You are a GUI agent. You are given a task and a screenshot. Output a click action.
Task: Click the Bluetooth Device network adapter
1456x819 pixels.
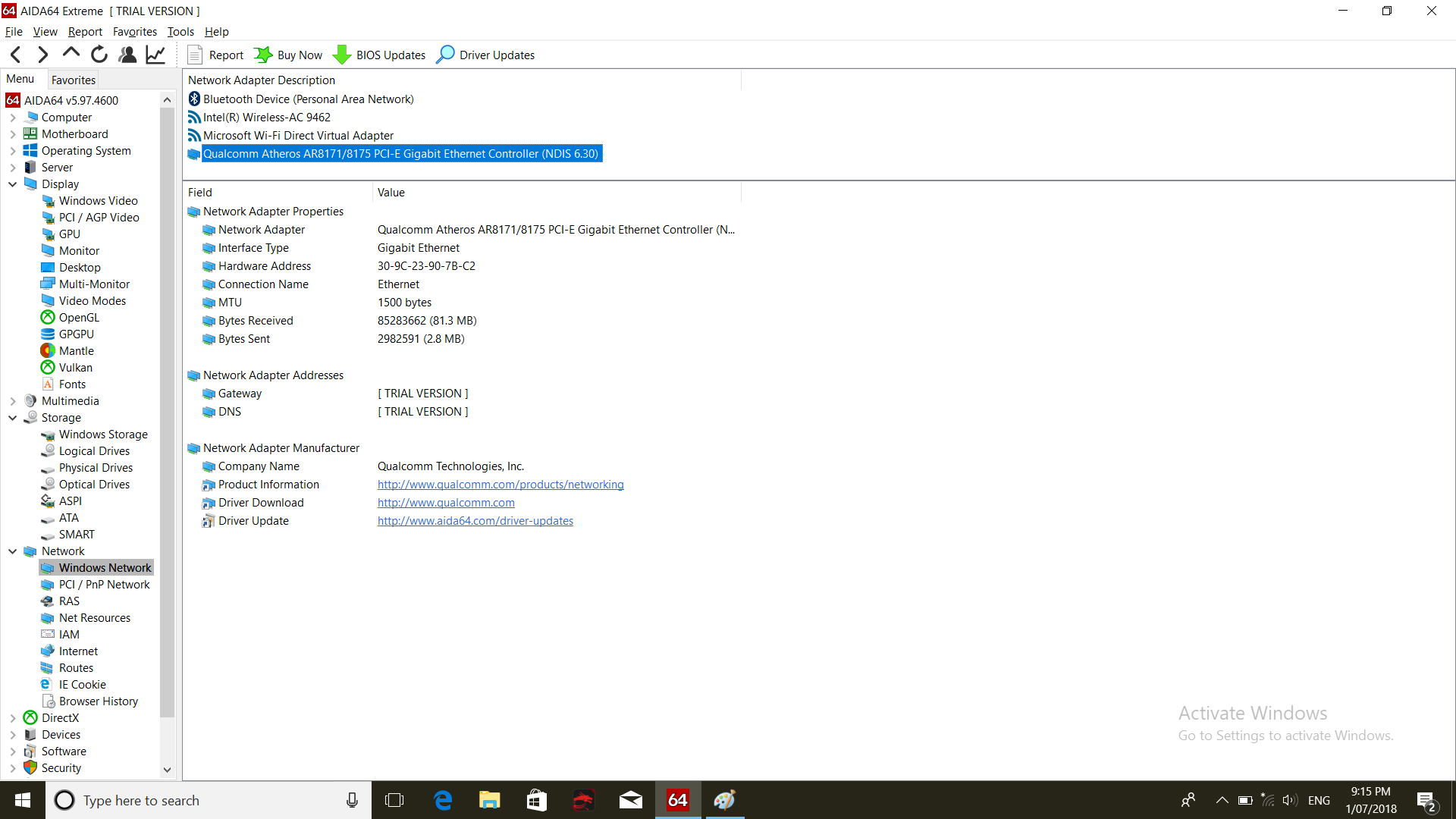309,99
